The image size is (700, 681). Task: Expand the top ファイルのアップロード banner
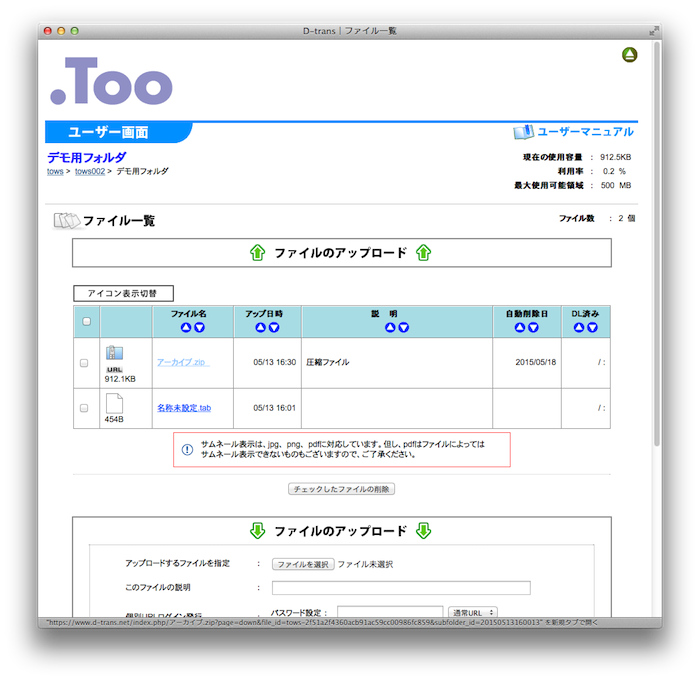pos(341,253)
